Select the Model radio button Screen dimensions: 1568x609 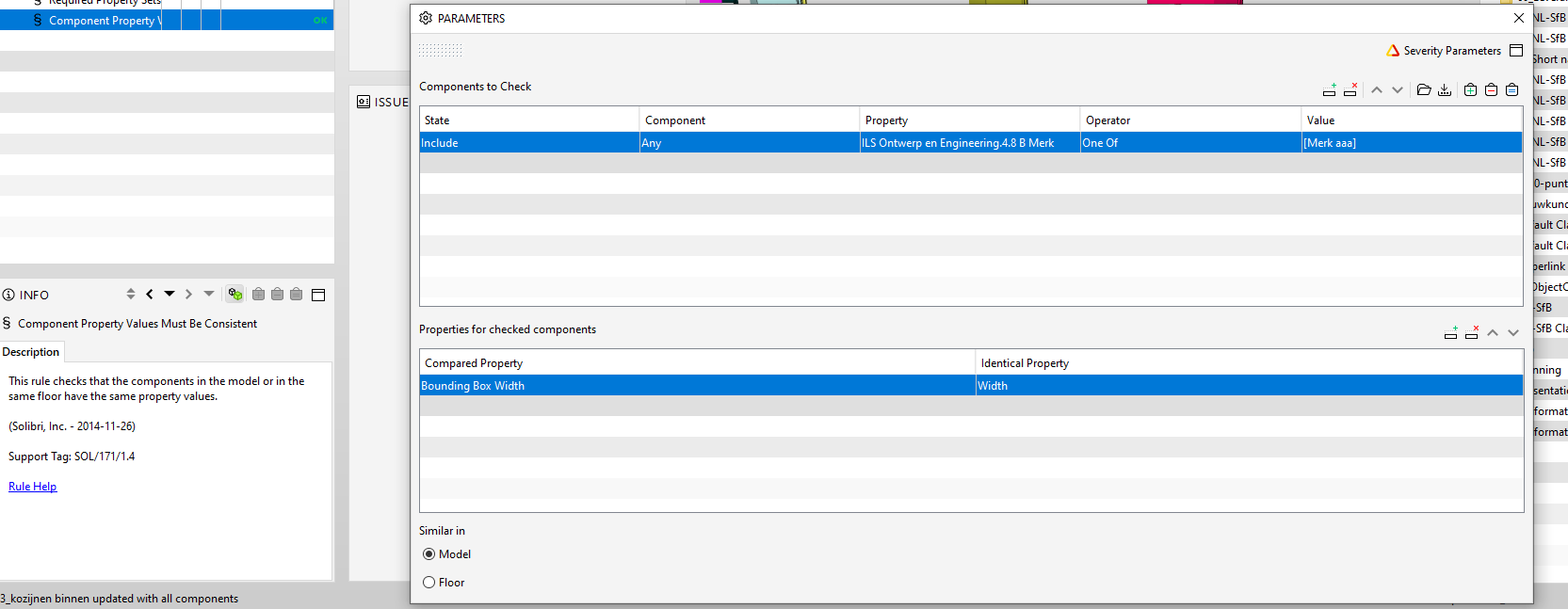[429, 554]
